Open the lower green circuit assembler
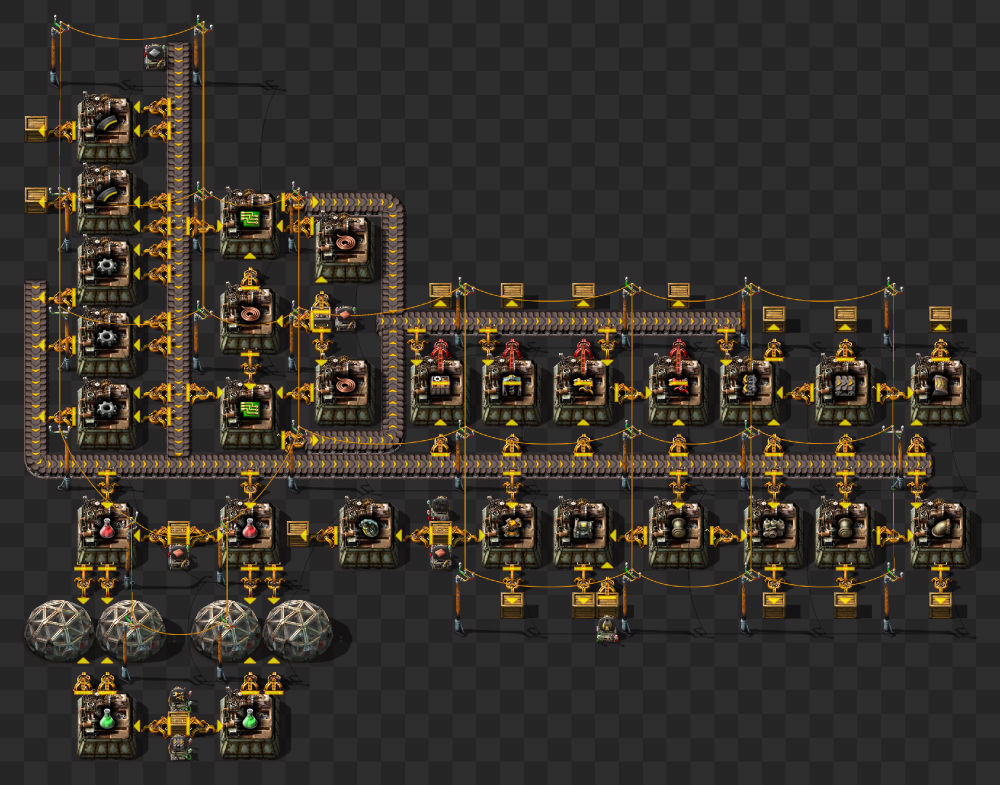 tap(249, 412)
